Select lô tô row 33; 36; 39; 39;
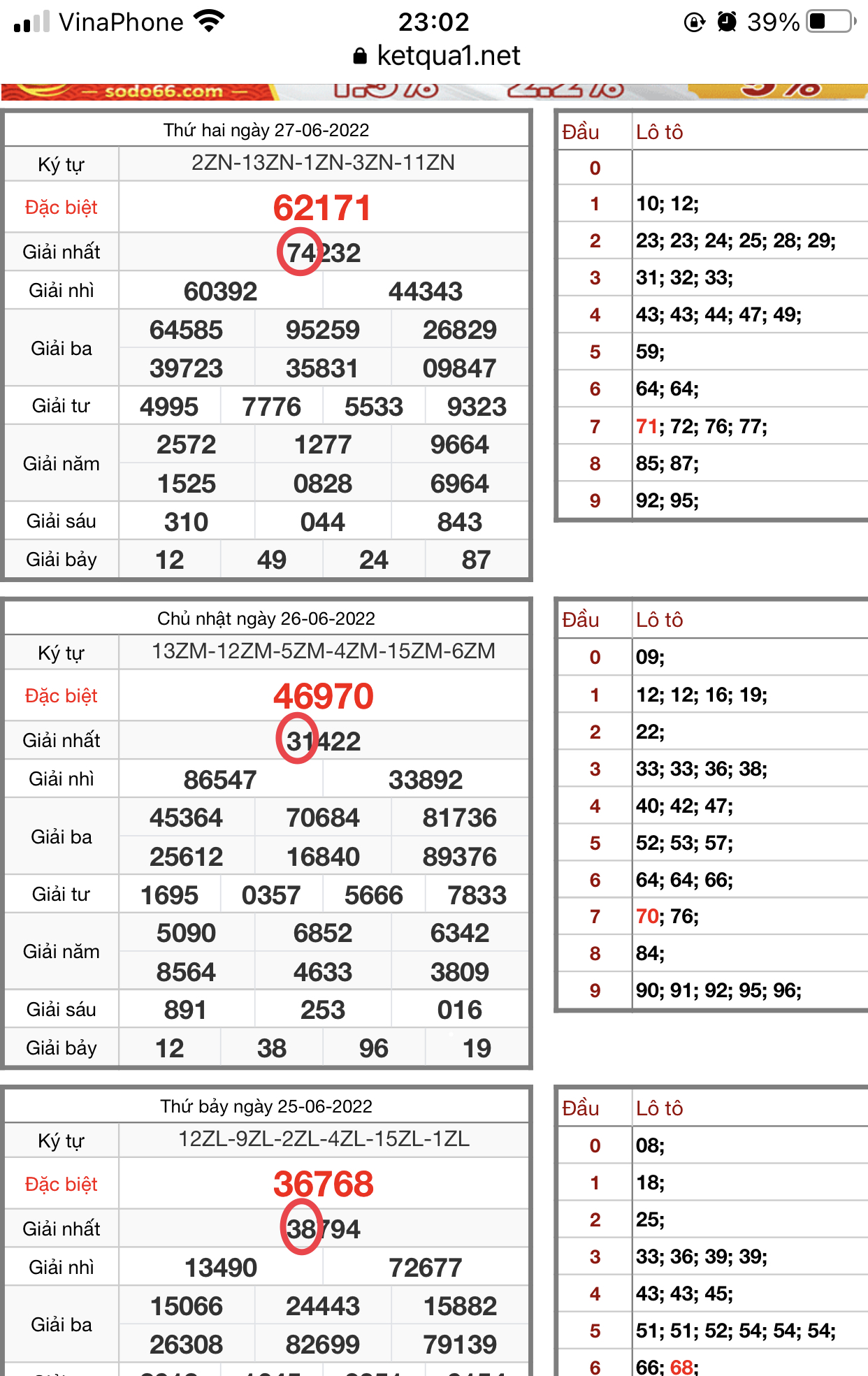This screenshot has width=868, height=1376. pos(702,1256)
